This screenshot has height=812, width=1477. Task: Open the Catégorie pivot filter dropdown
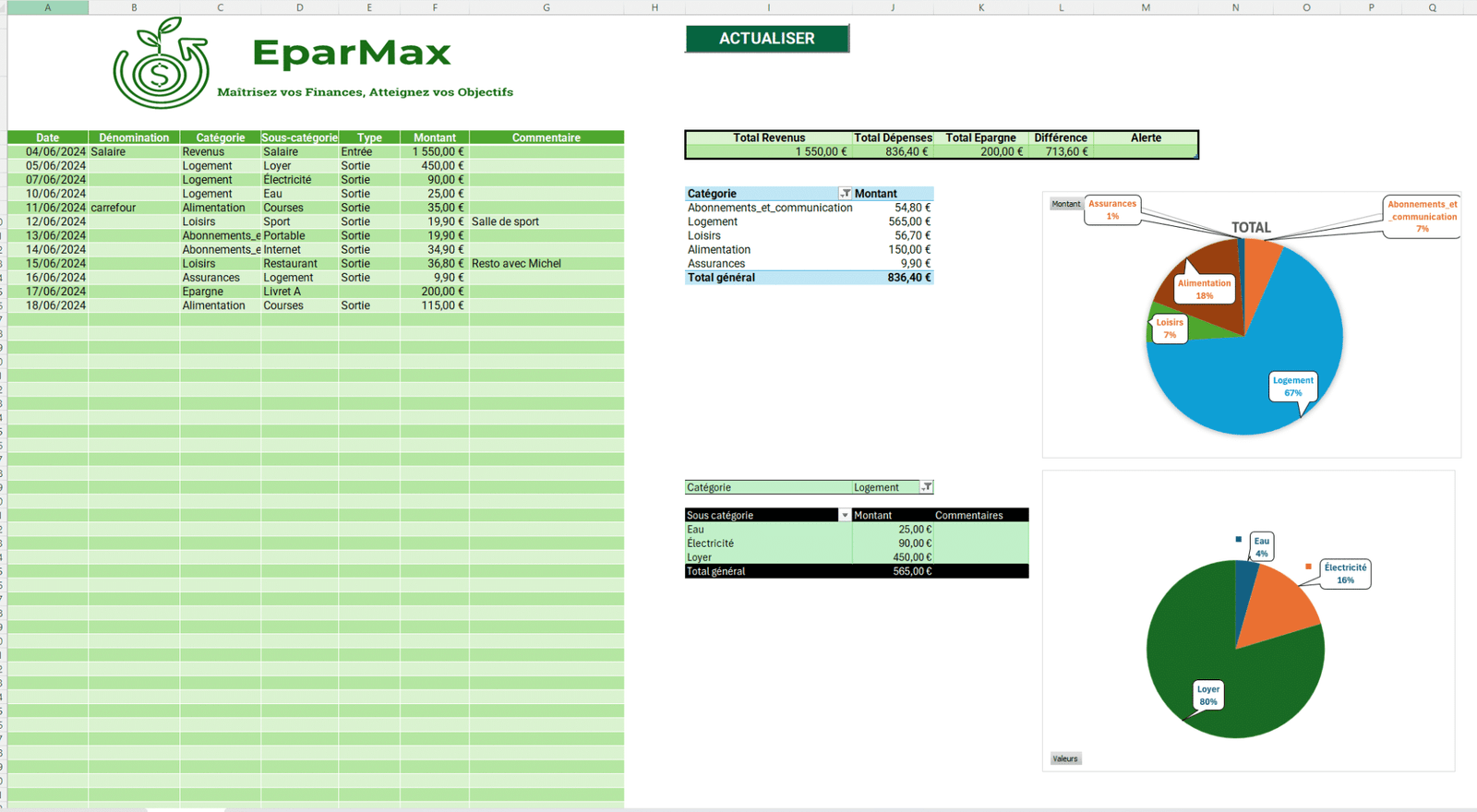[x=845, y=194]
